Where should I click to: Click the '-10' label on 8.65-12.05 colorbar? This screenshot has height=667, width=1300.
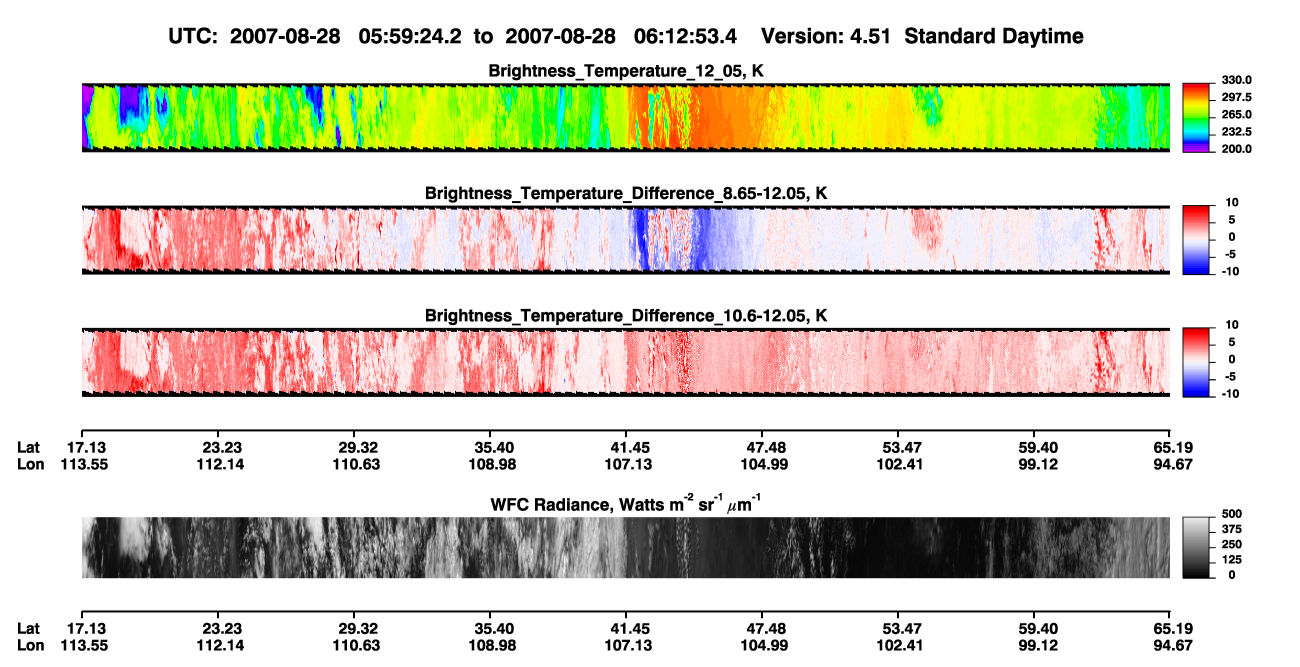coord(1229,270)
